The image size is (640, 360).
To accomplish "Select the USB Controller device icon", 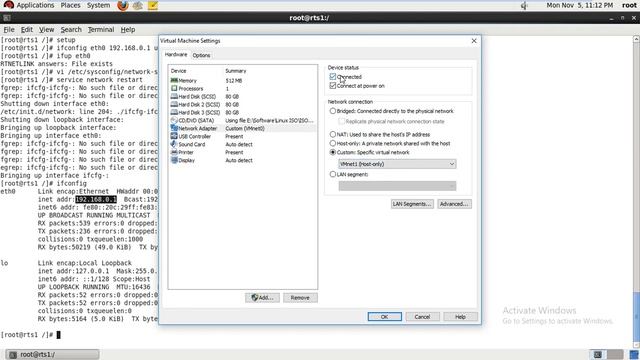I will (174, 136).
